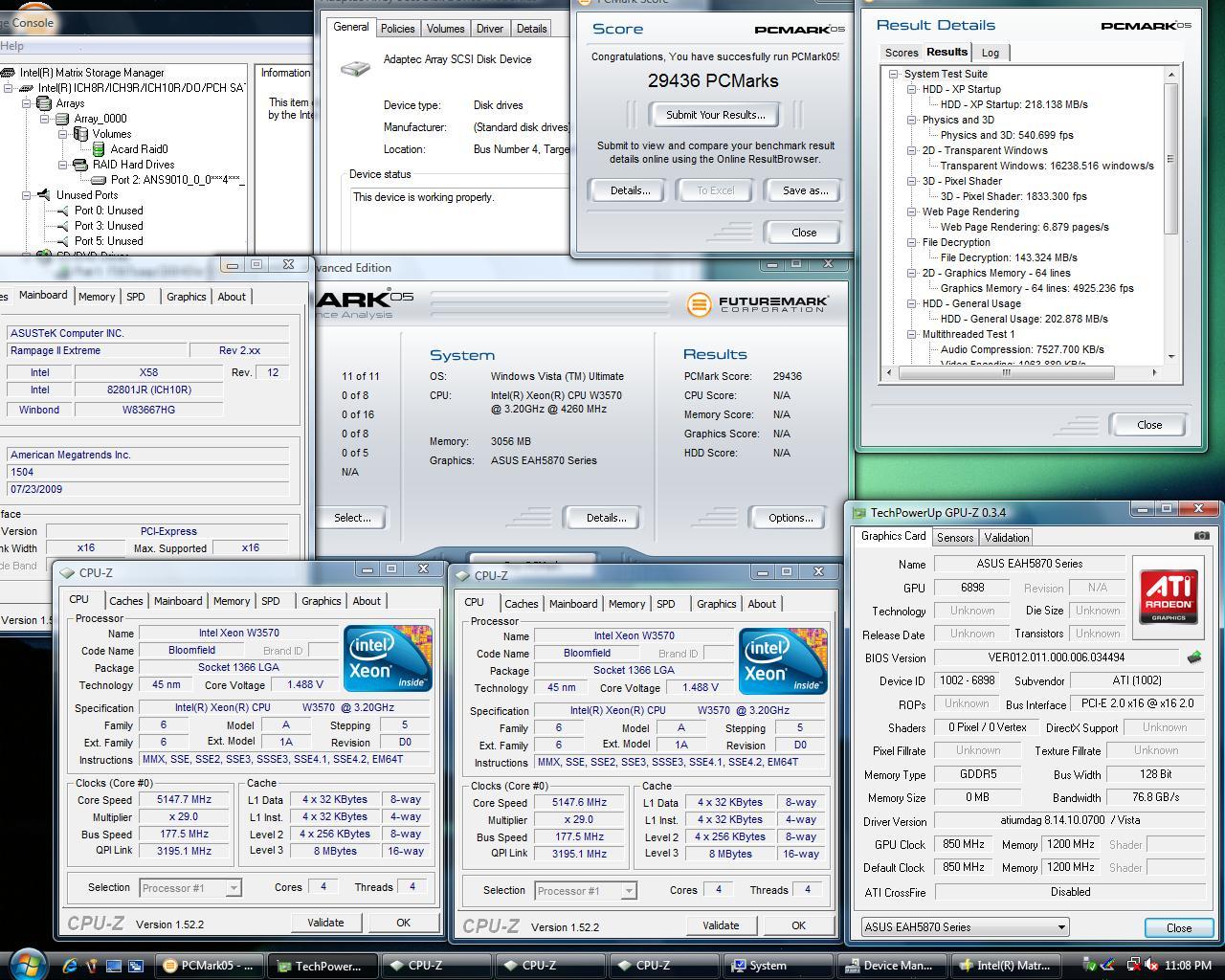The image size is (1225, 980).
Task: Collapse the File Decryption node
Action: click(x=912, y=242)
